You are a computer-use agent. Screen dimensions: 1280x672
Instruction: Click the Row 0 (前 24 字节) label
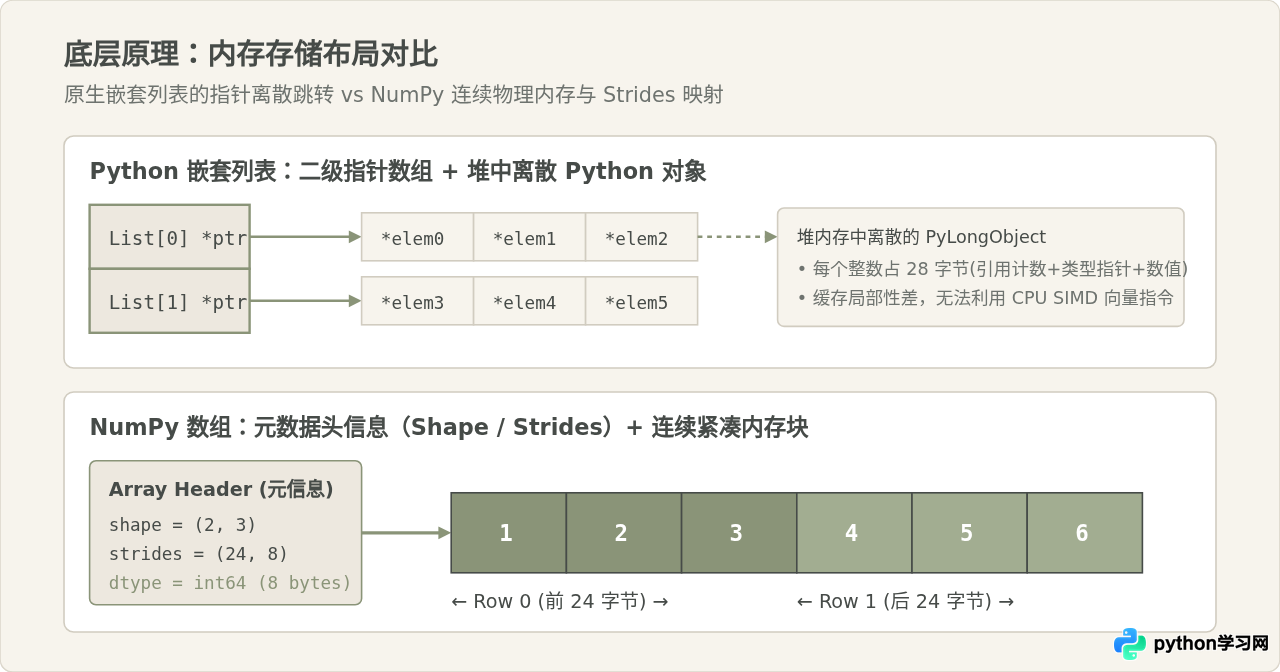pos(560,601)
